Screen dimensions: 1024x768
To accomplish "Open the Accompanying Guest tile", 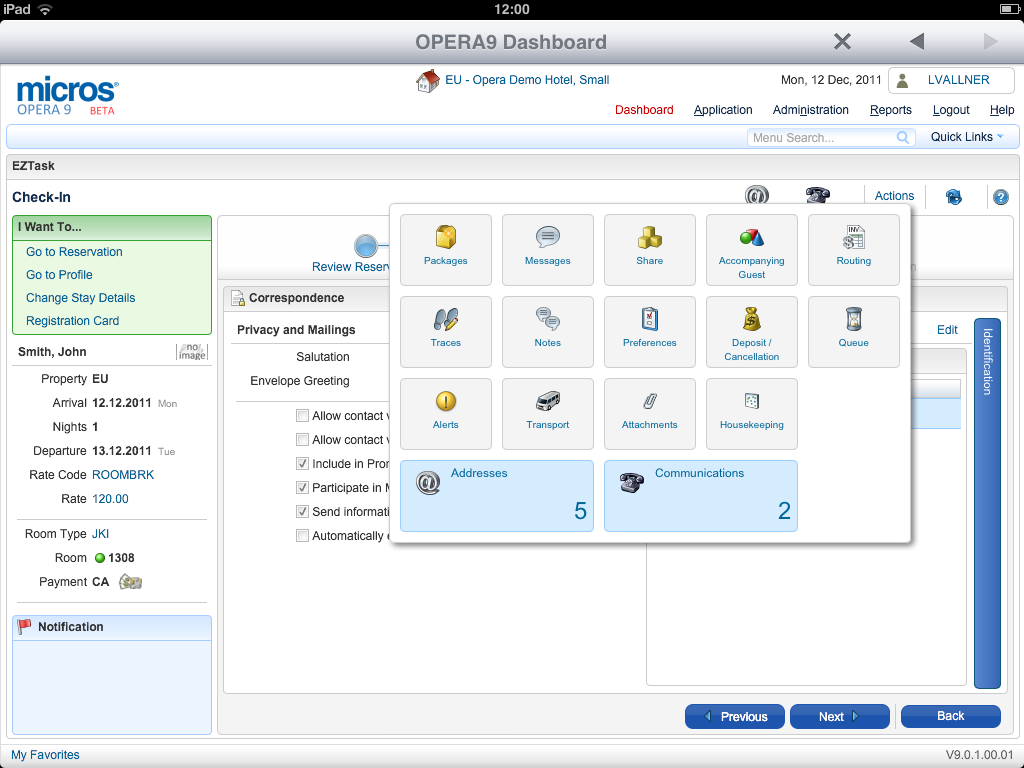I will point(751,249).
